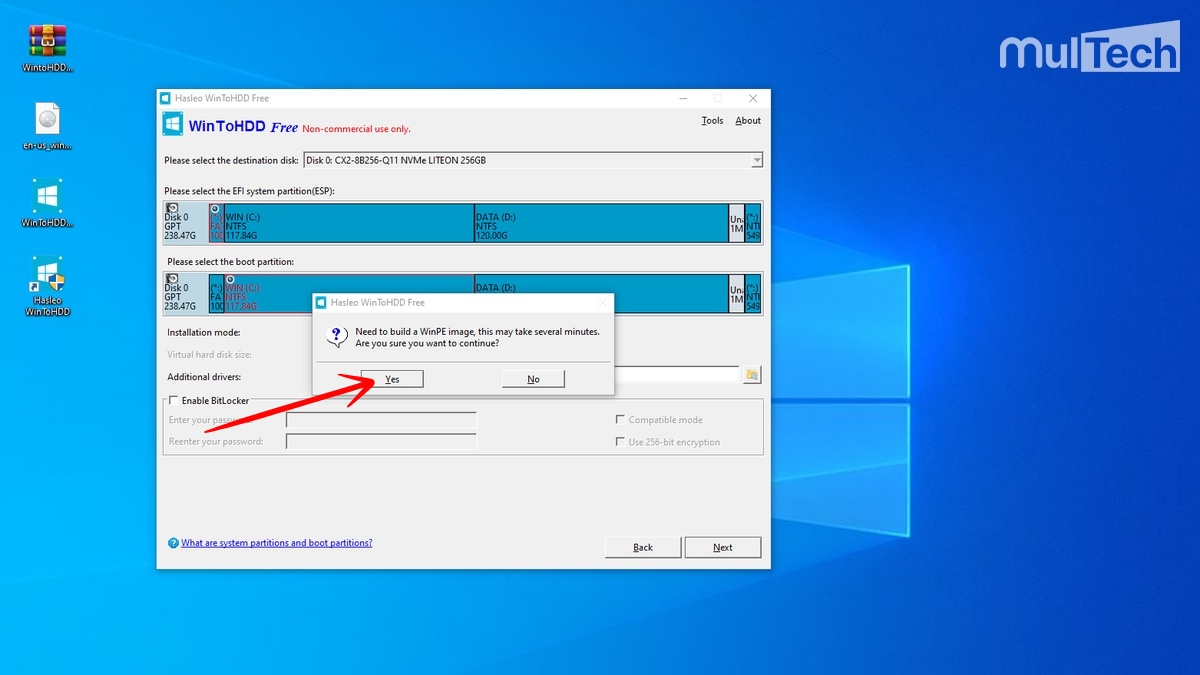Image resolution: width=1200 pixels, height=675 pixels.
Task: Expand the destination disk dropdown
Action: 756,160
